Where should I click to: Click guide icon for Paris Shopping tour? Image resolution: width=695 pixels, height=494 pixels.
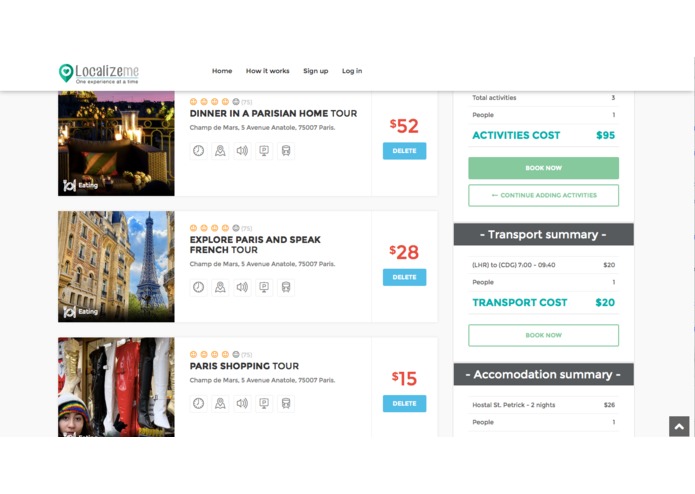point(220,403)
